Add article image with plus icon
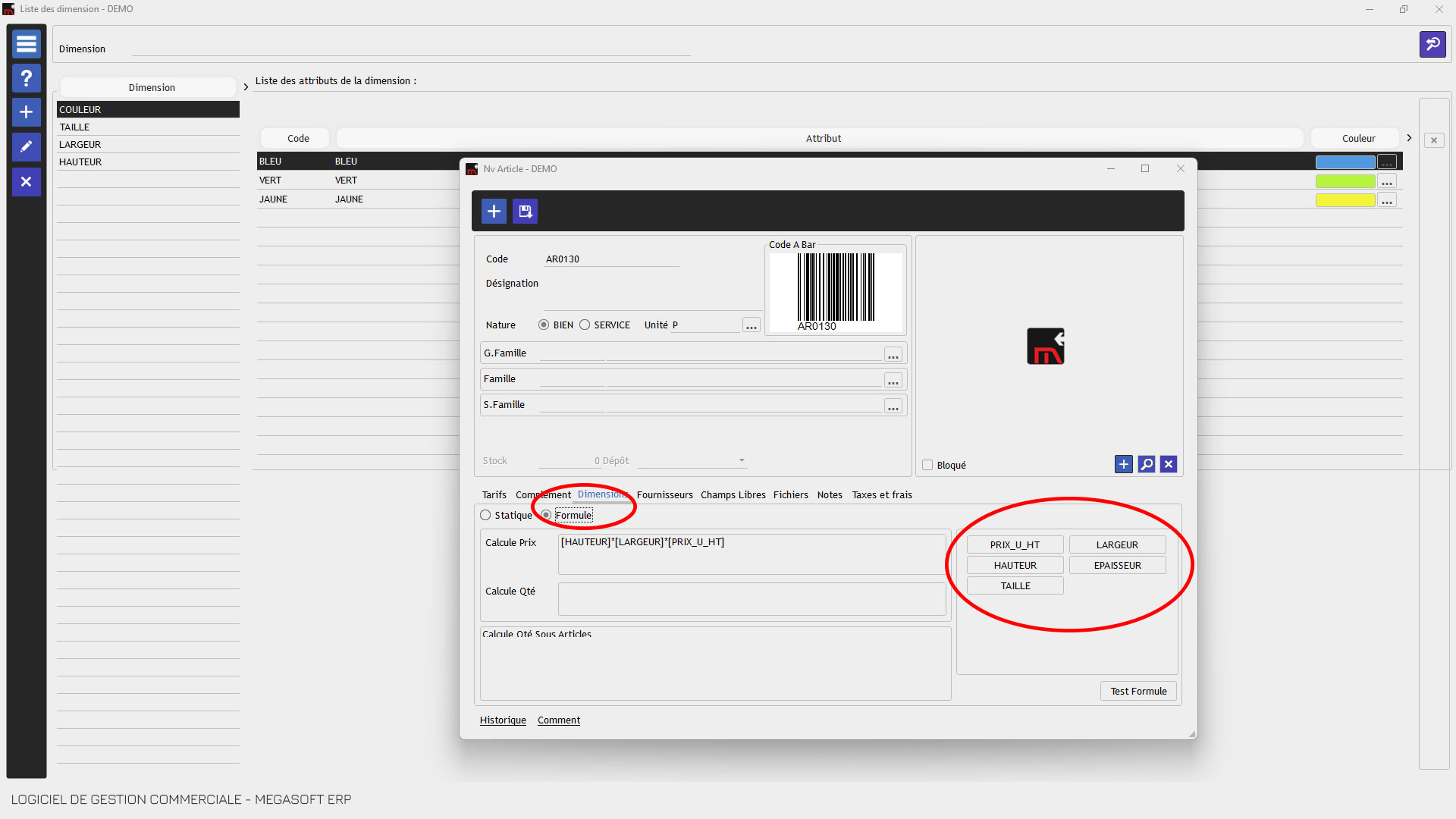This screenshot has height=819, width=1456. (x=1124, y=464)
